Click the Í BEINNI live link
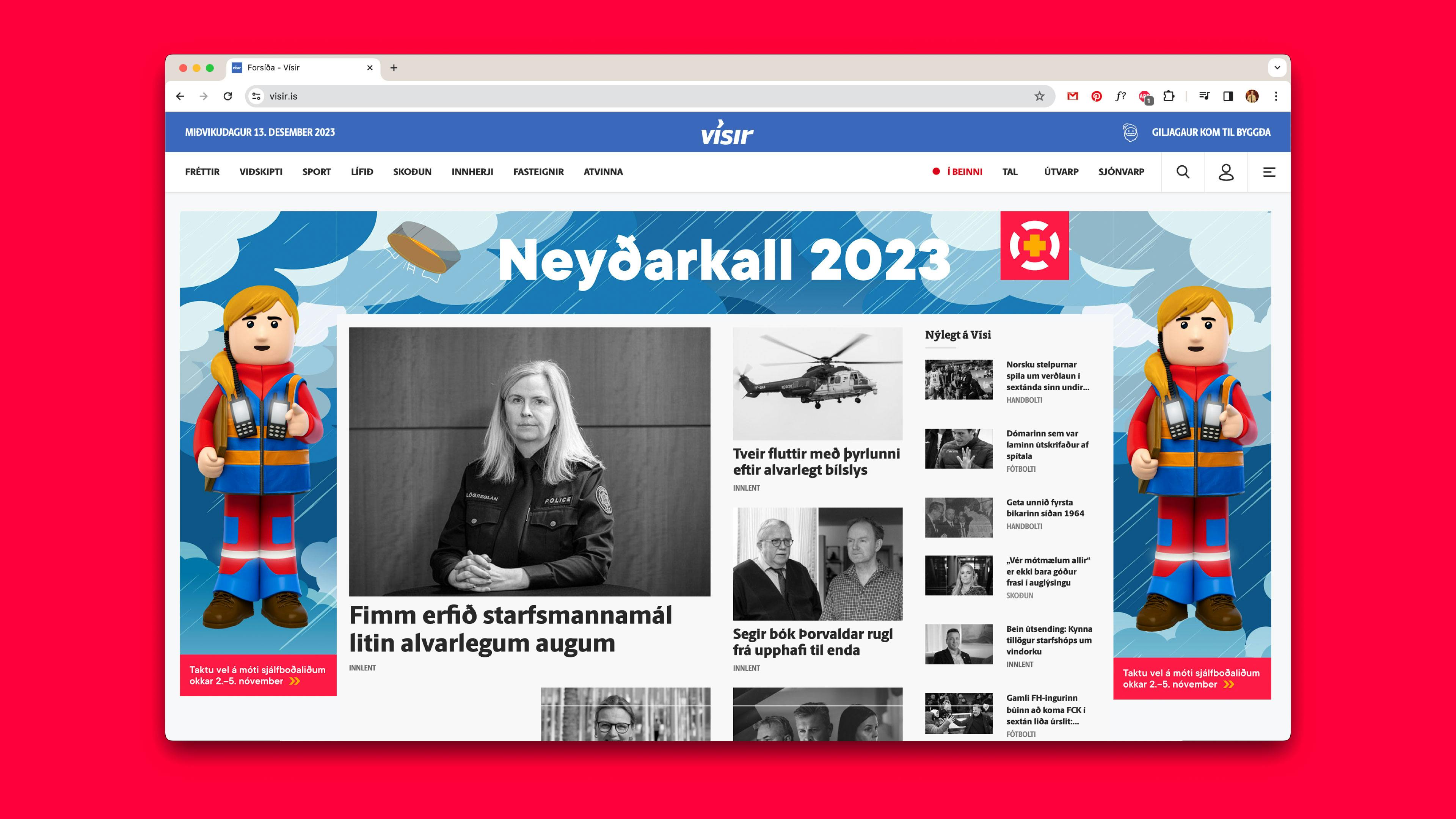This screenshot has height=819, width=1456. pos(964,172)
